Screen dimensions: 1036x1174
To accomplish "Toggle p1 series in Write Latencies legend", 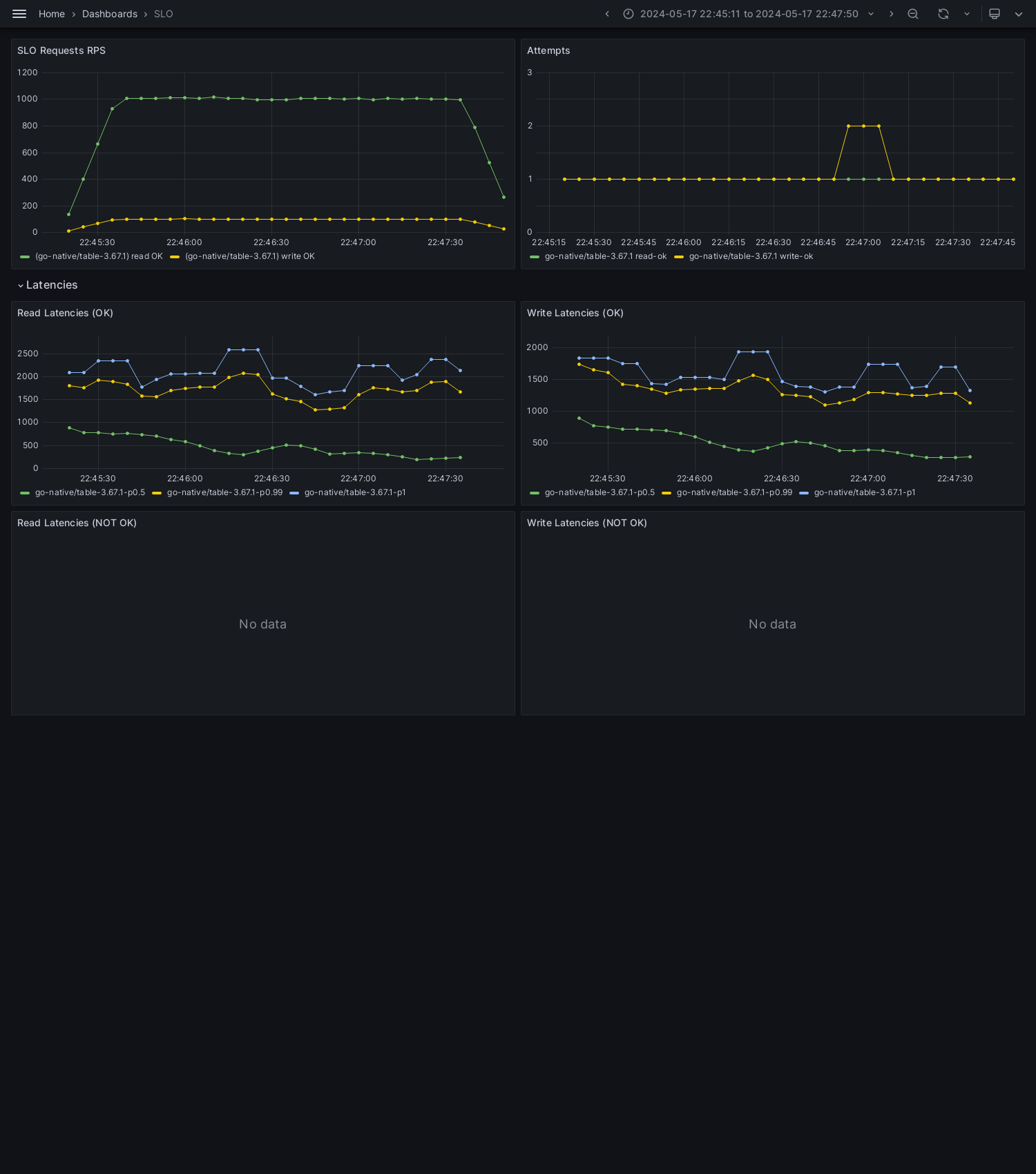I will 865,492.
